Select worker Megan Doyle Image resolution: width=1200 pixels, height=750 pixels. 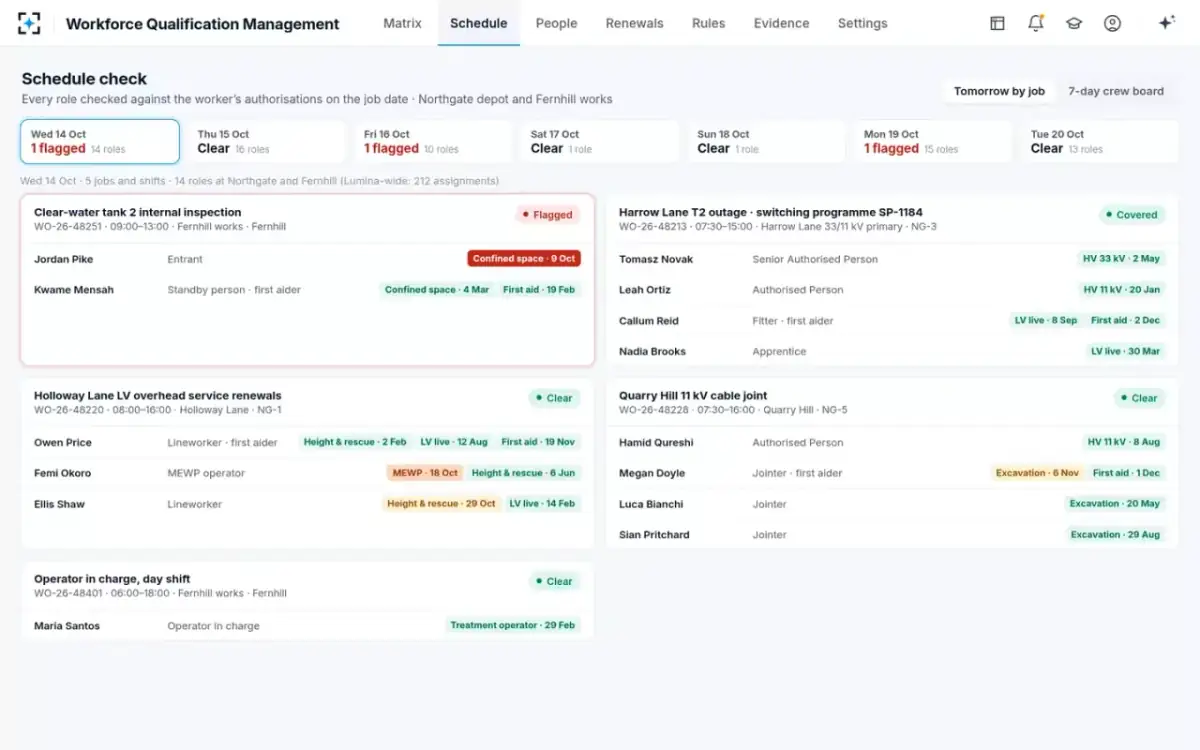click(x=652, y=473)
